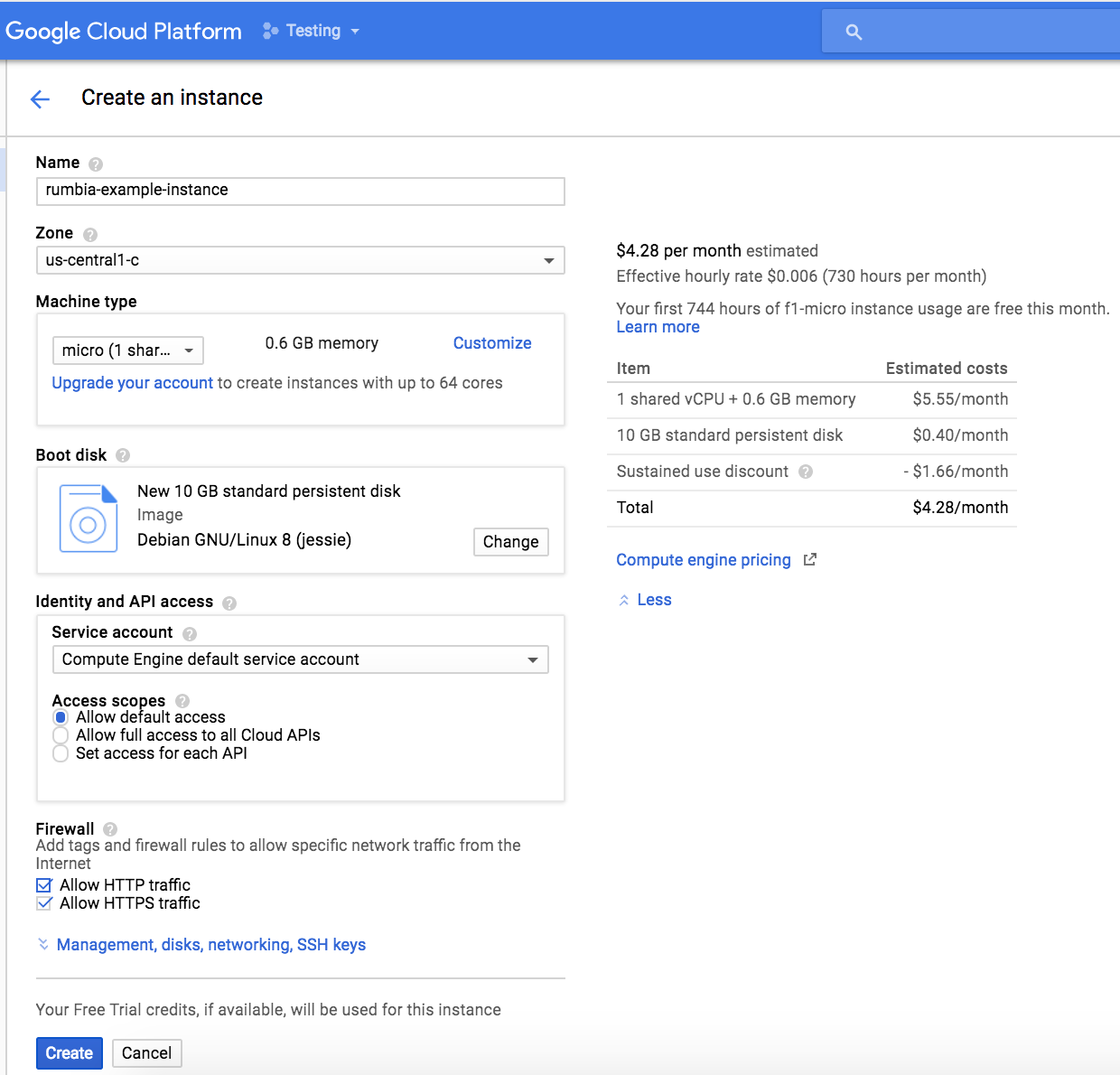1120x1075 pixels.
Task: Open the Zone us-central1-c dropdown
Action: click(301, 260)
